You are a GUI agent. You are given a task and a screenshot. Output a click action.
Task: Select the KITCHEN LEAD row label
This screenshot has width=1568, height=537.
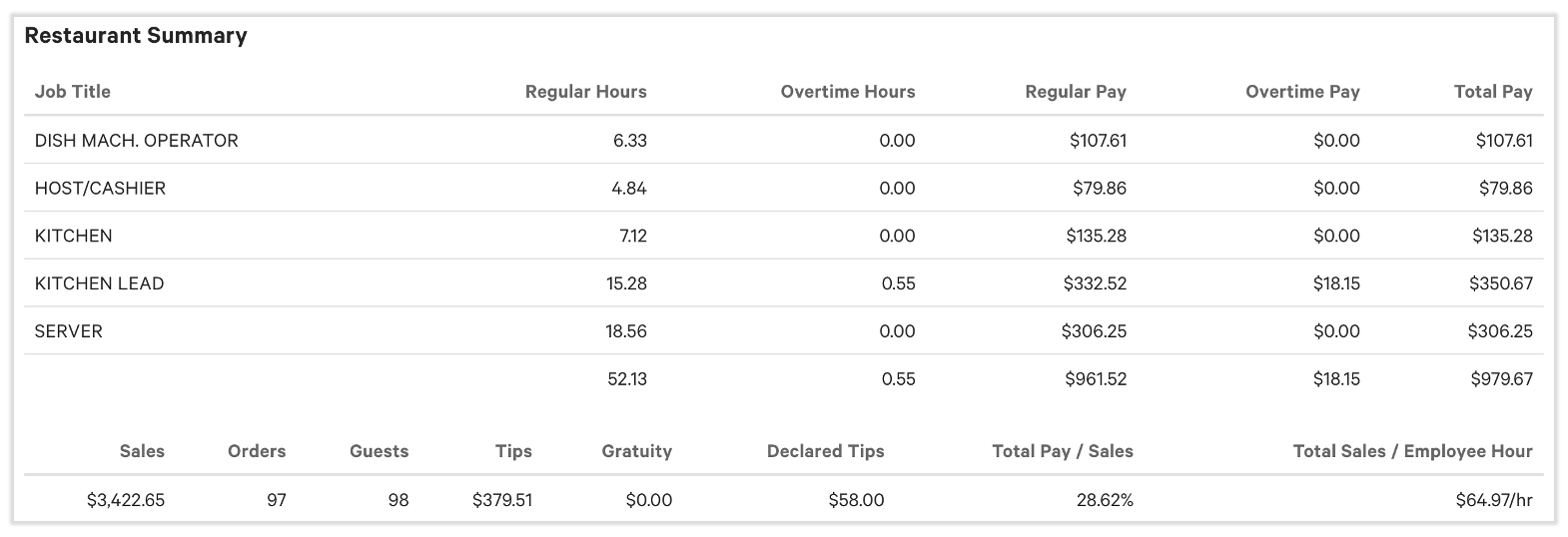pyautogui.click(x=99, y=283)
